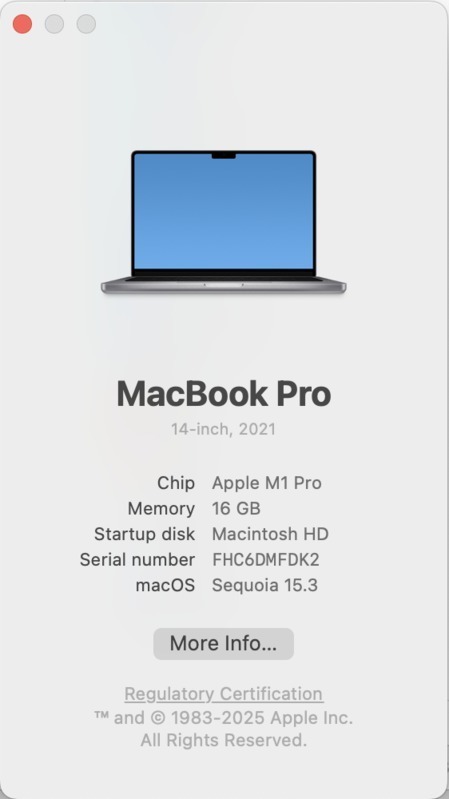Click the greyed-out minimize window button
This screenshot has height=799, width=449.
pyautogui.click(x=55, y=24)
